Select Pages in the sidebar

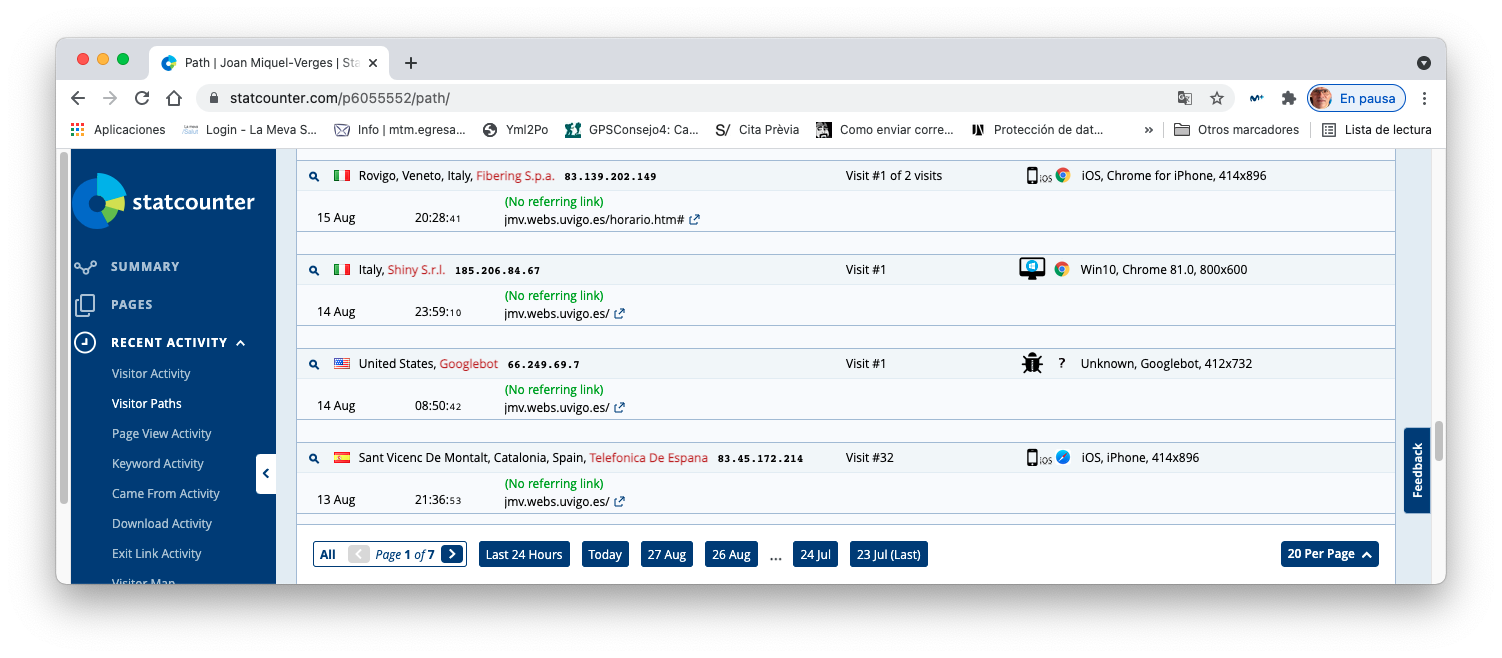[132, 305]
